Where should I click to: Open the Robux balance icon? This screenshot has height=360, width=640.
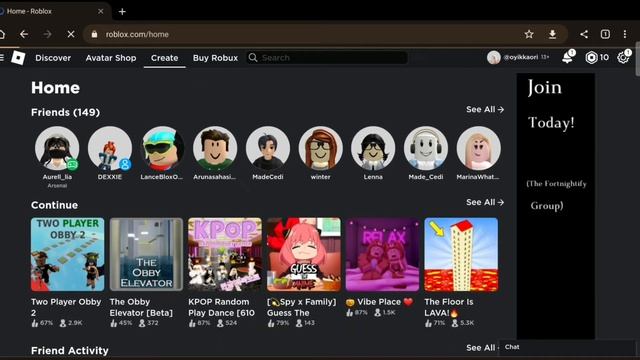pos(591,58)
